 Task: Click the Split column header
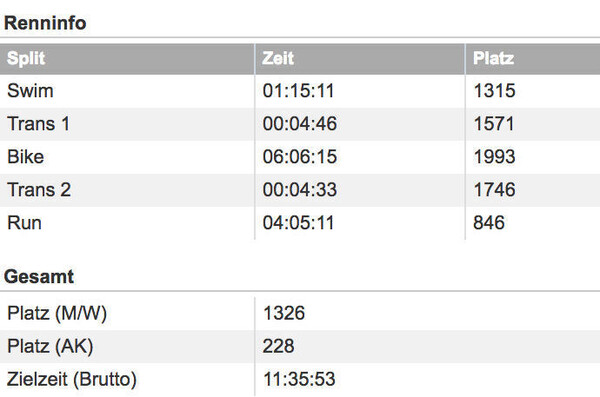pos(26,59)
